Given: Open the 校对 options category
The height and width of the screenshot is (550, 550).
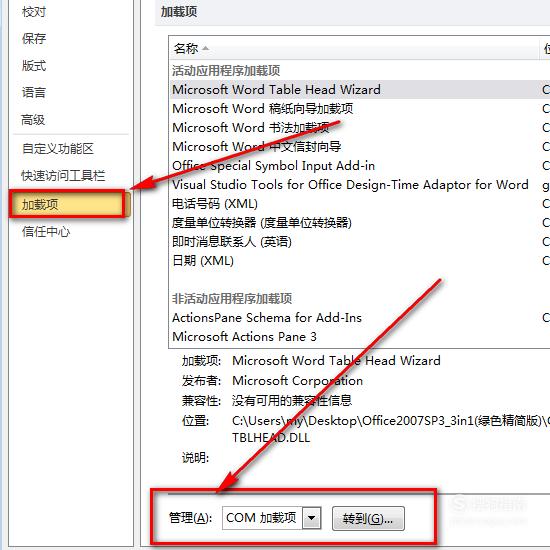Looking at the screenshot, I should pos(34,12).
